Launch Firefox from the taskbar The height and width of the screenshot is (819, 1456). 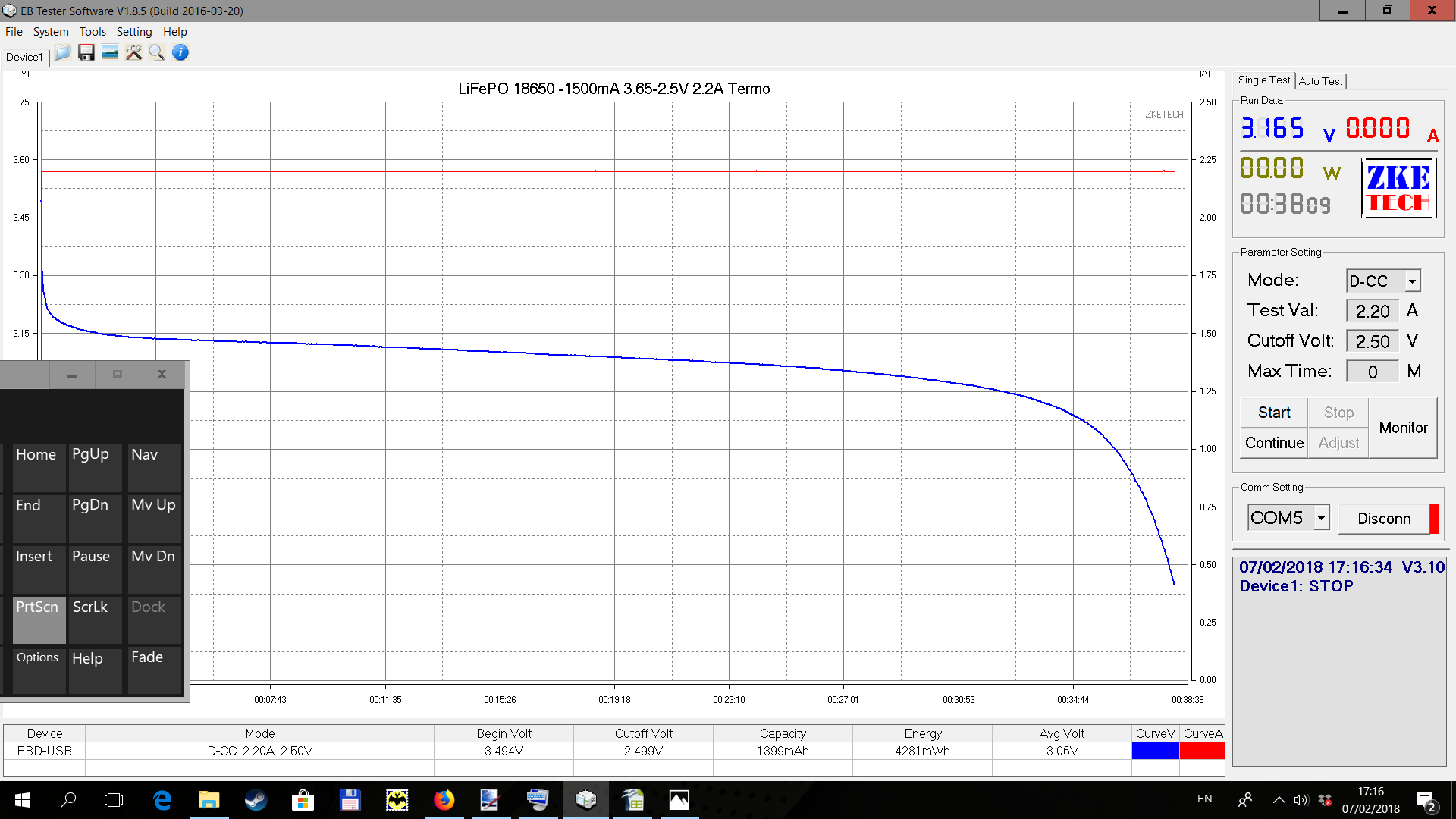coord(444,799)
